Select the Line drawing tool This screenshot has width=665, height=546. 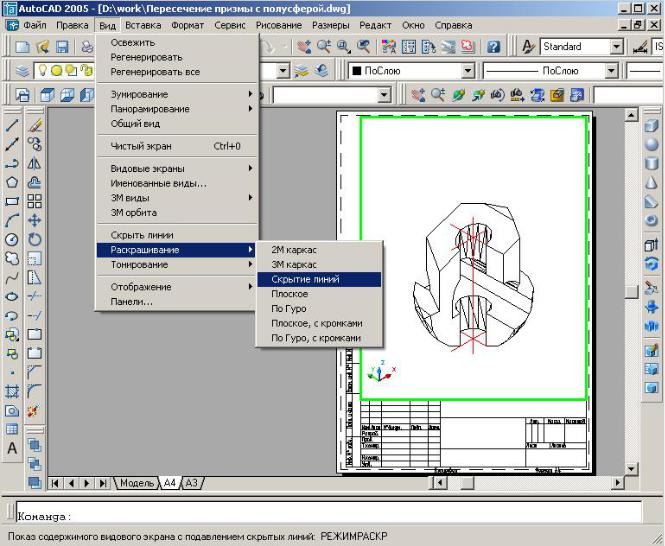[12, 125]
